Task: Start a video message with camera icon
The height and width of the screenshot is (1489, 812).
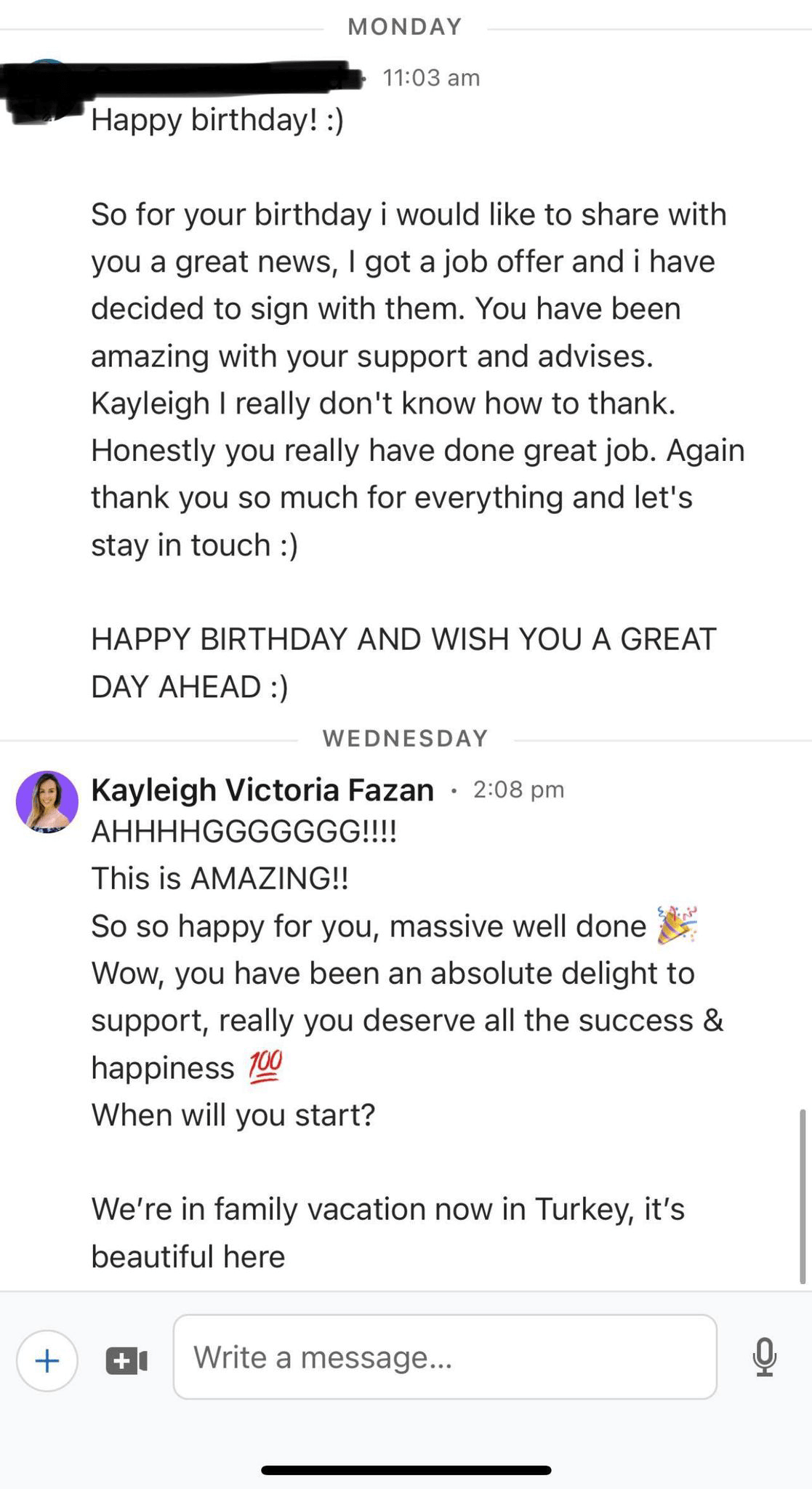Action: coord(126,1360)
